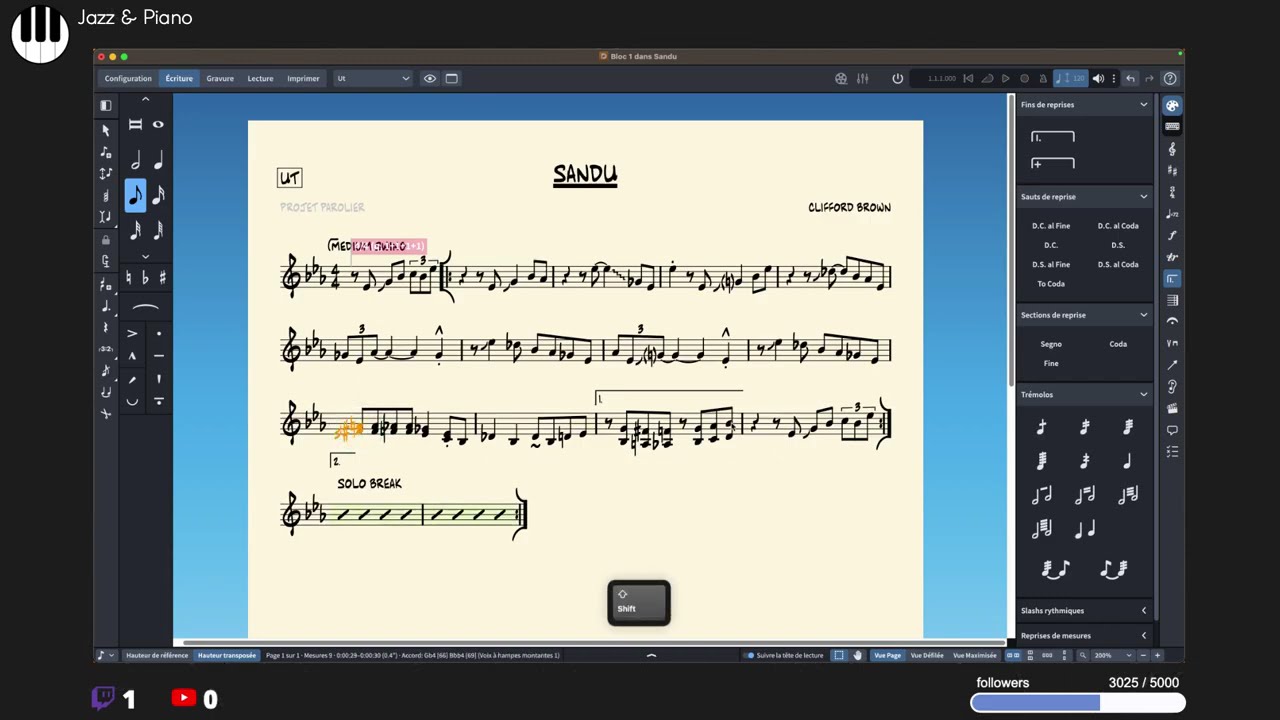Select the Écriture mode tab
The image size is (1280, 720).
click(179, 78)
